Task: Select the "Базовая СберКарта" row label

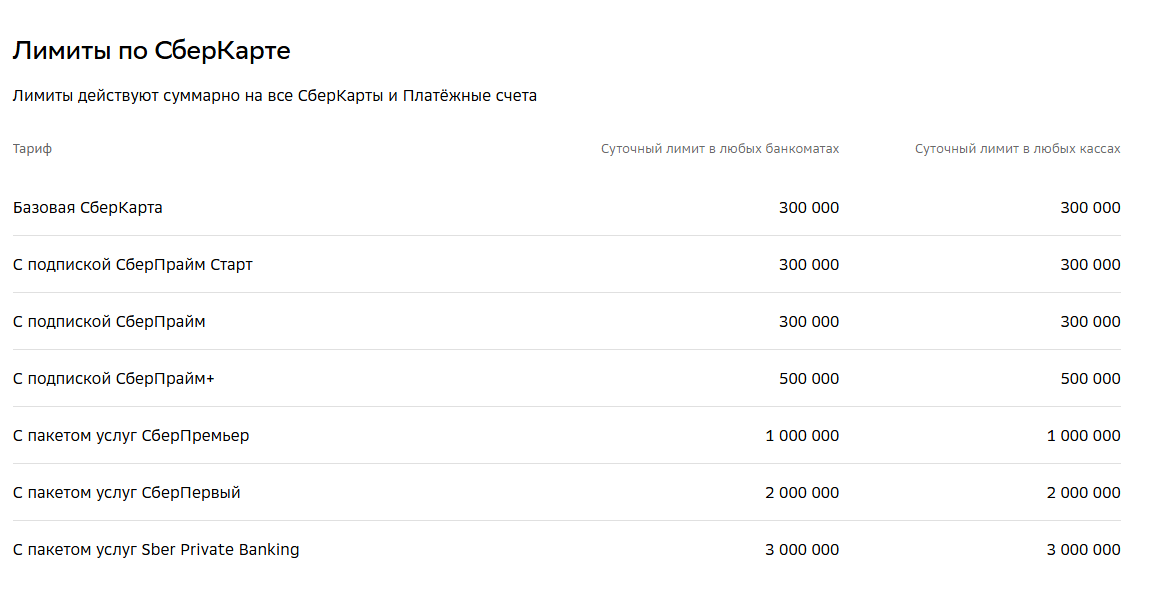Action: [x=88, y=208]
